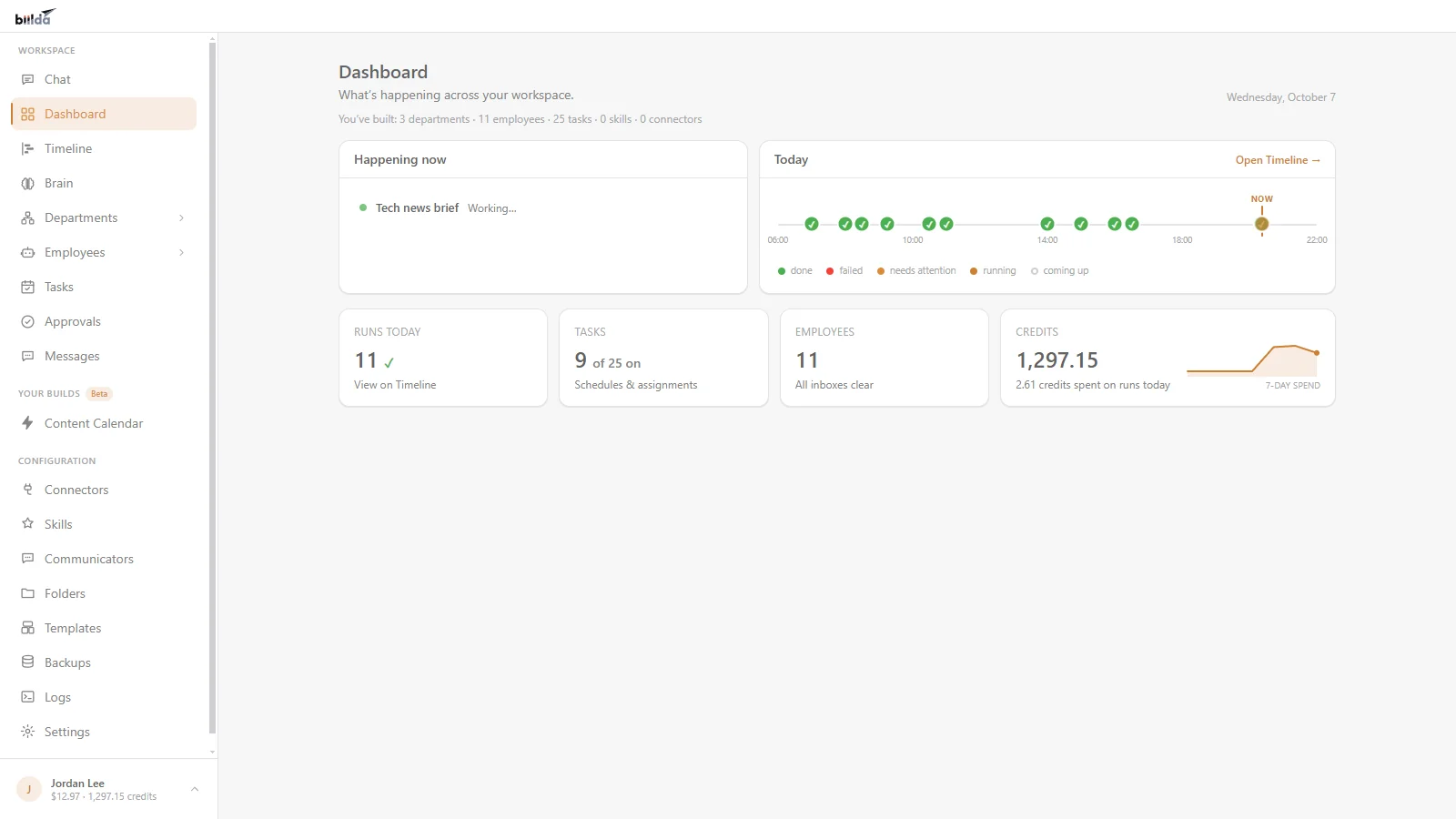Select Messages in the sidebar
The height and width of the screenshot is (819, 1456).
104,356
